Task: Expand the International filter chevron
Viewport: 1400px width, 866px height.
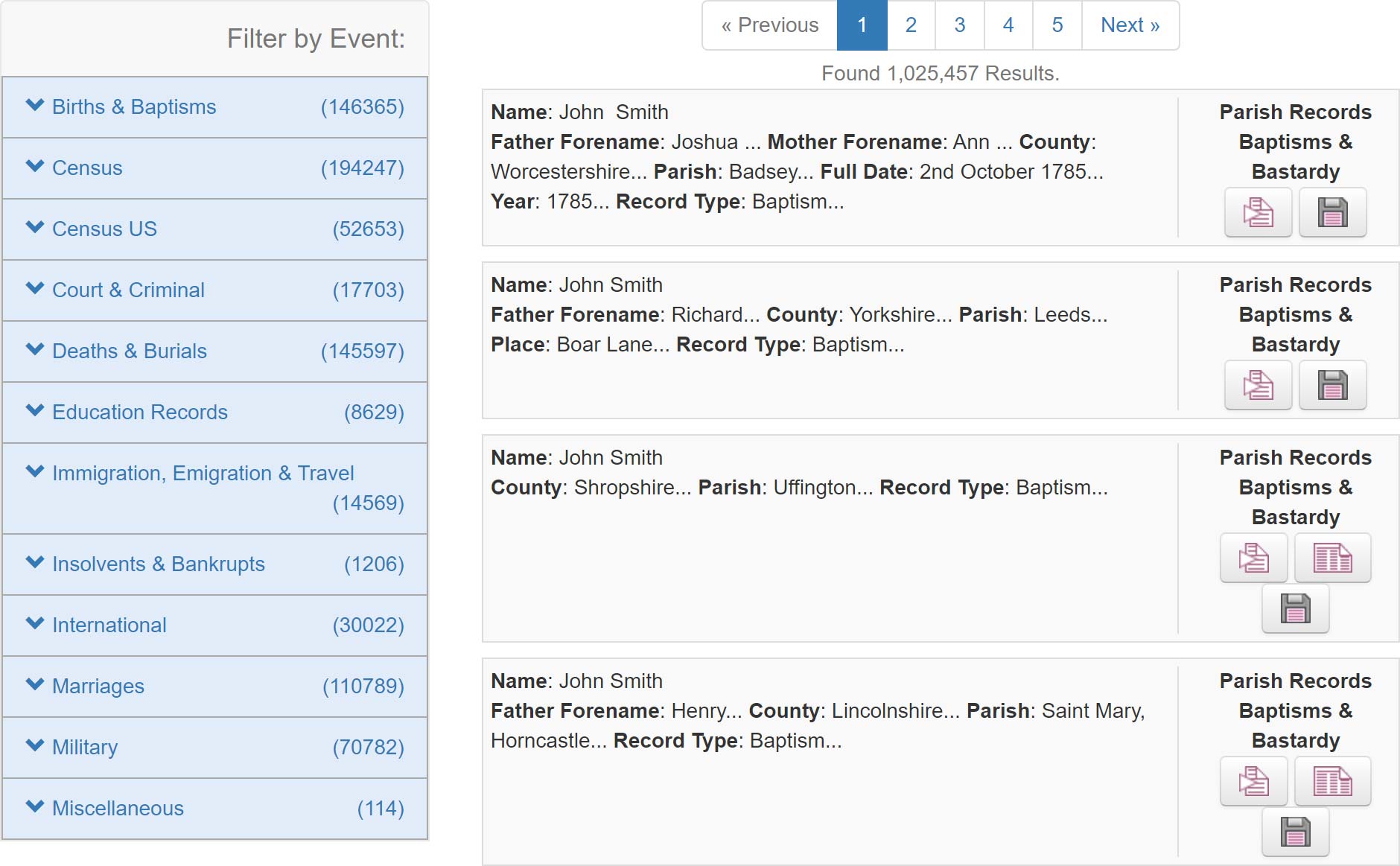Action: tap(35, 623)
